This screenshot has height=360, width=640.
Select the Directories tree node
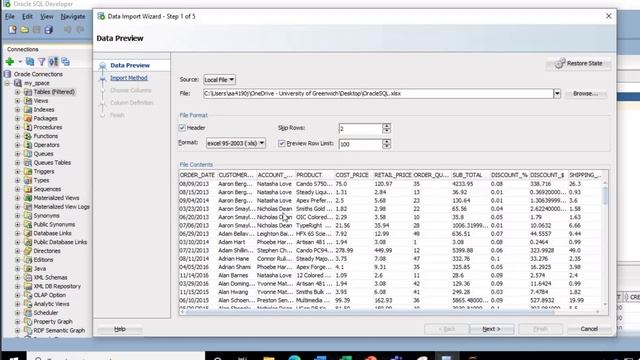[x=47, y=251]
